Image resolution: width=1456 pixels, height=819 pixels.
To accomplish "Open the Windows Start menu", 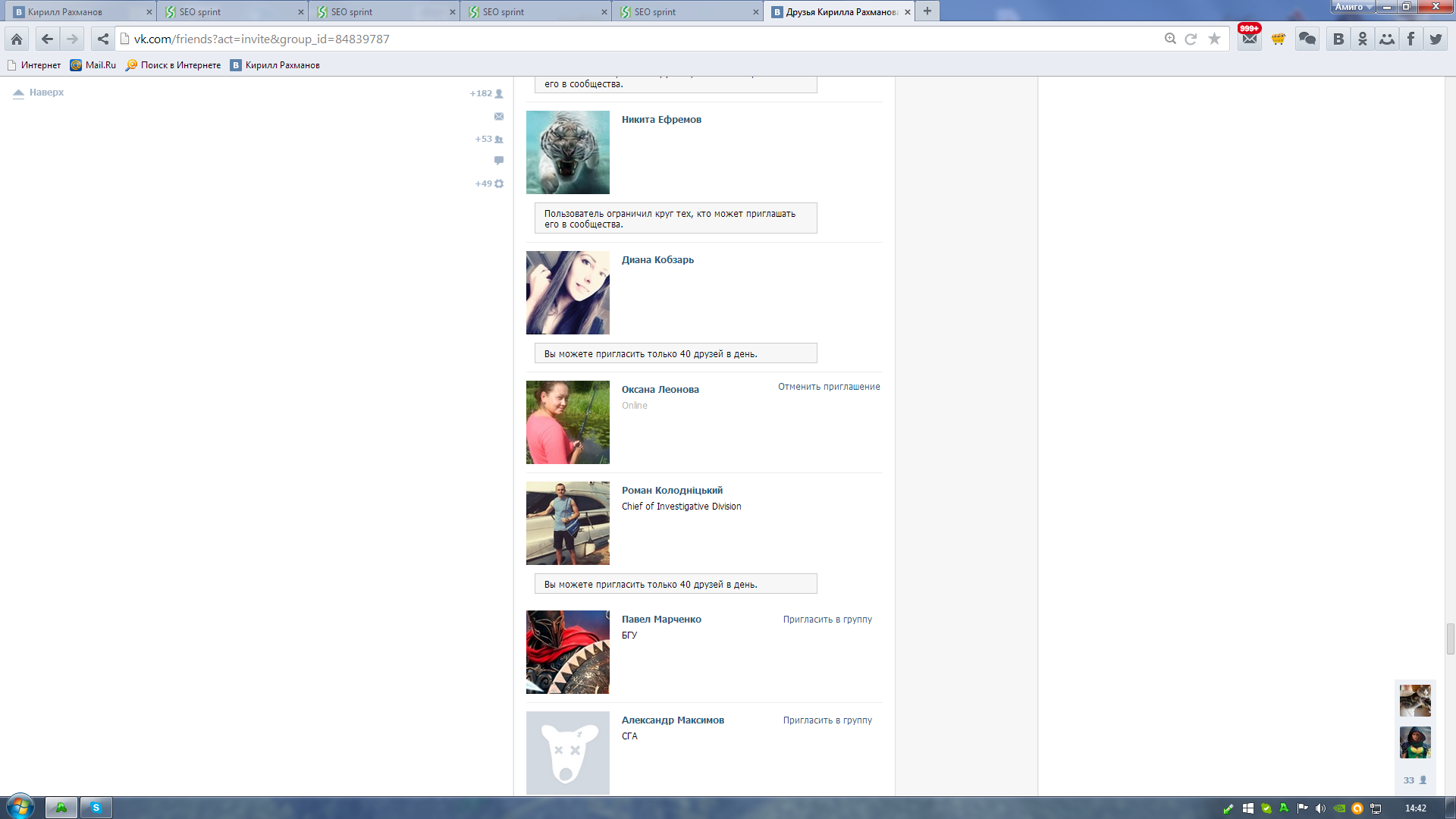I will tap(20, 807).
